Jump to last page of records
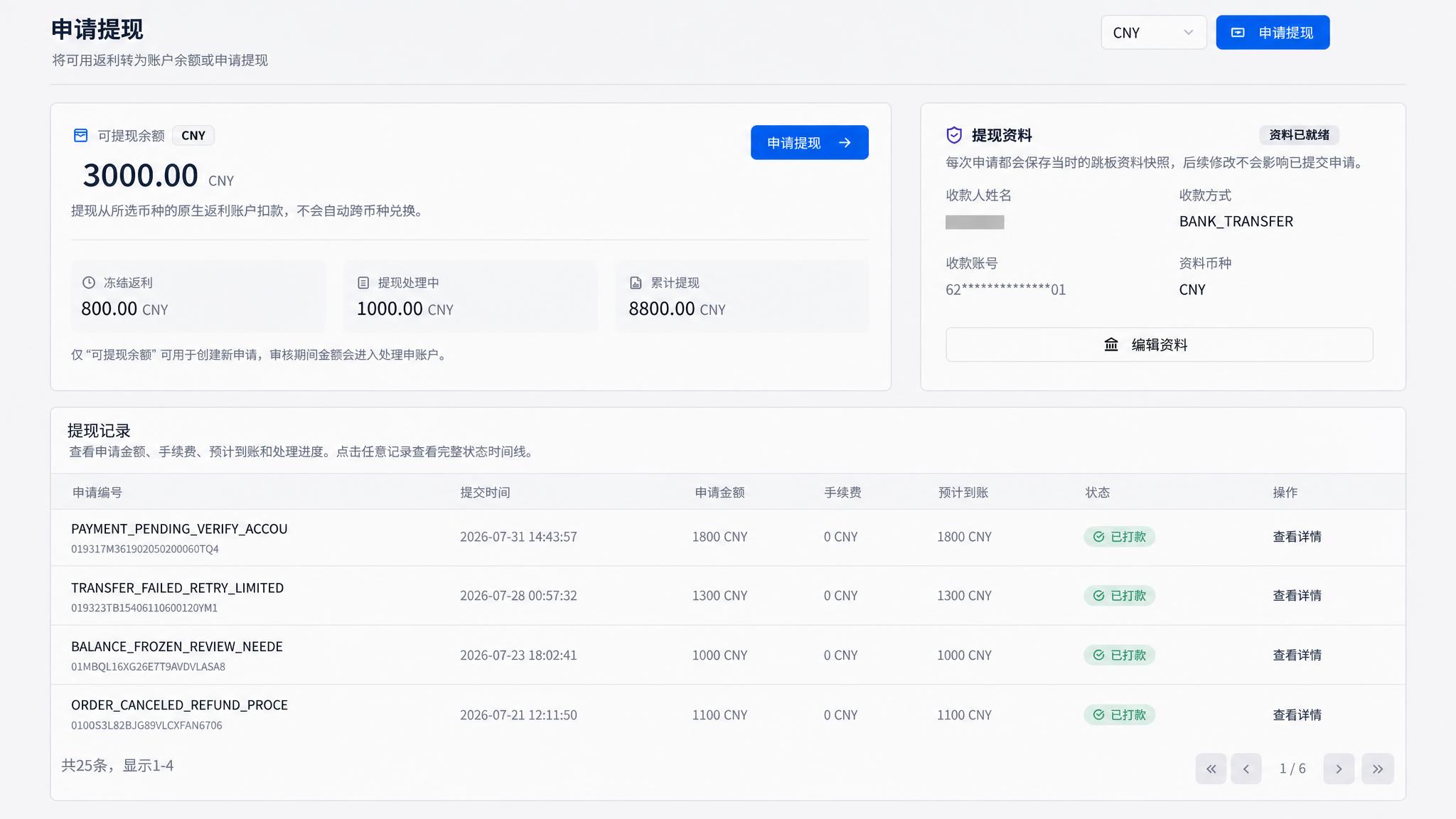 (1378, 769)
